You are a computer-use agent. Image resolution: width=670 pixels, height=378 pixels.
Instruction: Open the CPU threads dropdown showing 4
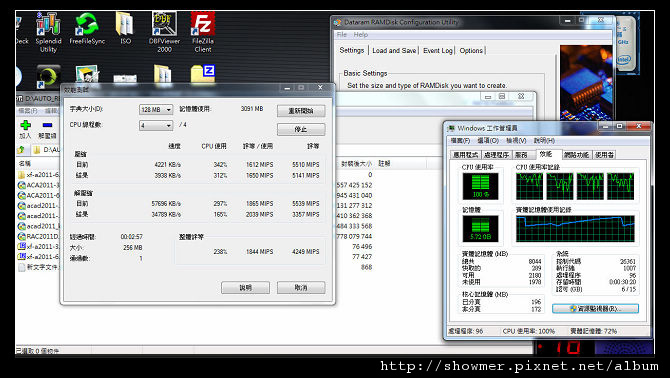(x=156, y=126)
